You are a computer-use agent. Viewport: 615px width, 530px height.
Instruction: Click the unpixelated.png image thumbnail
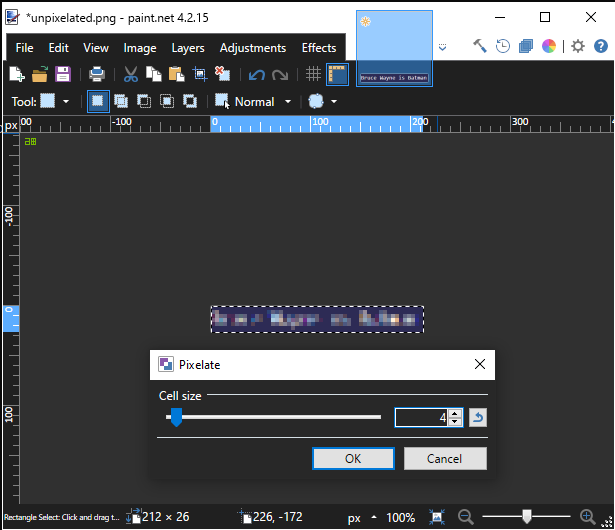[x=394, y=48]
